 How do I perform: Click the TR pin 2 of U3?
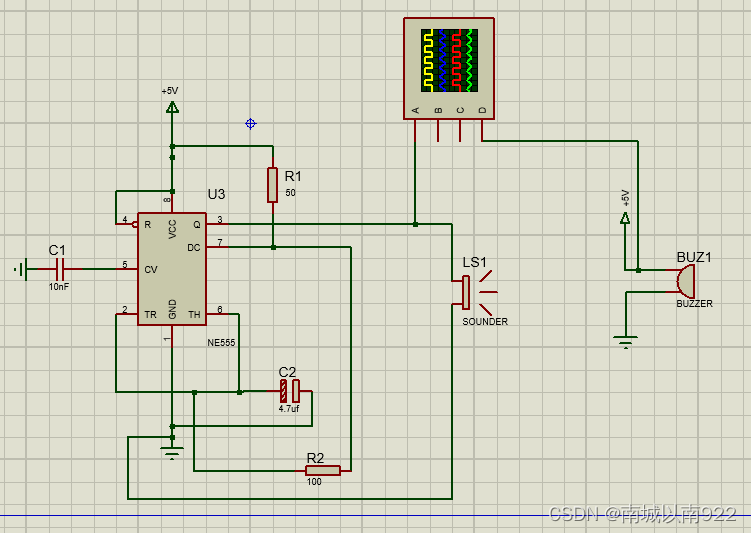pos(127,314)
